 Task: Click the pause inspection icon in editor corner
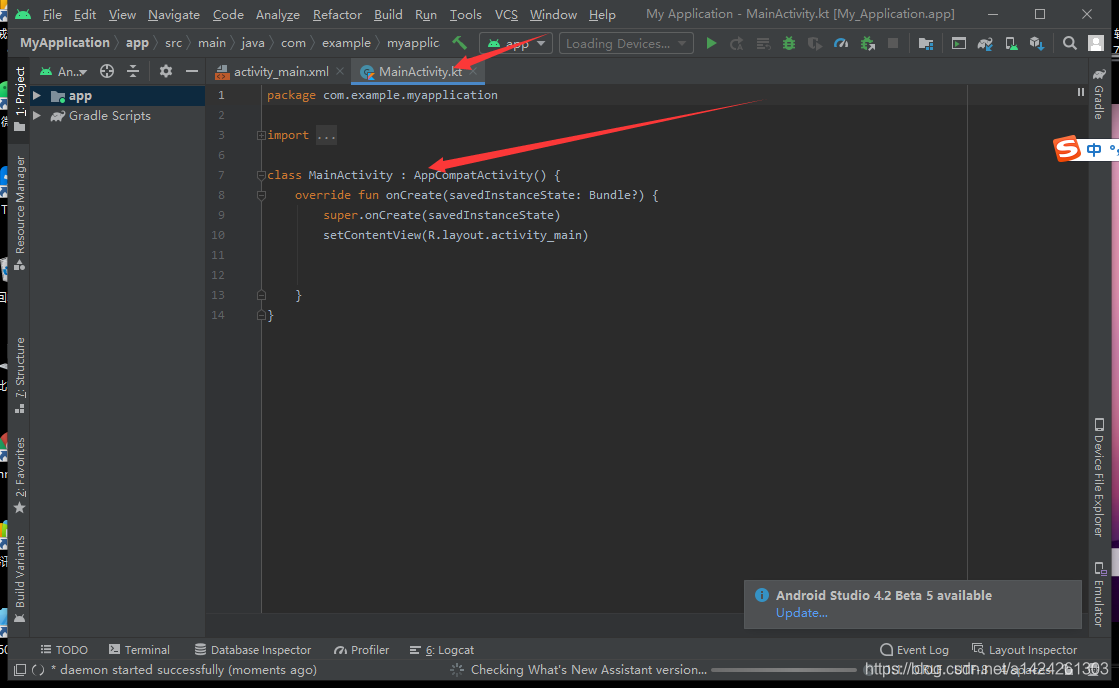pos(1080,92)
